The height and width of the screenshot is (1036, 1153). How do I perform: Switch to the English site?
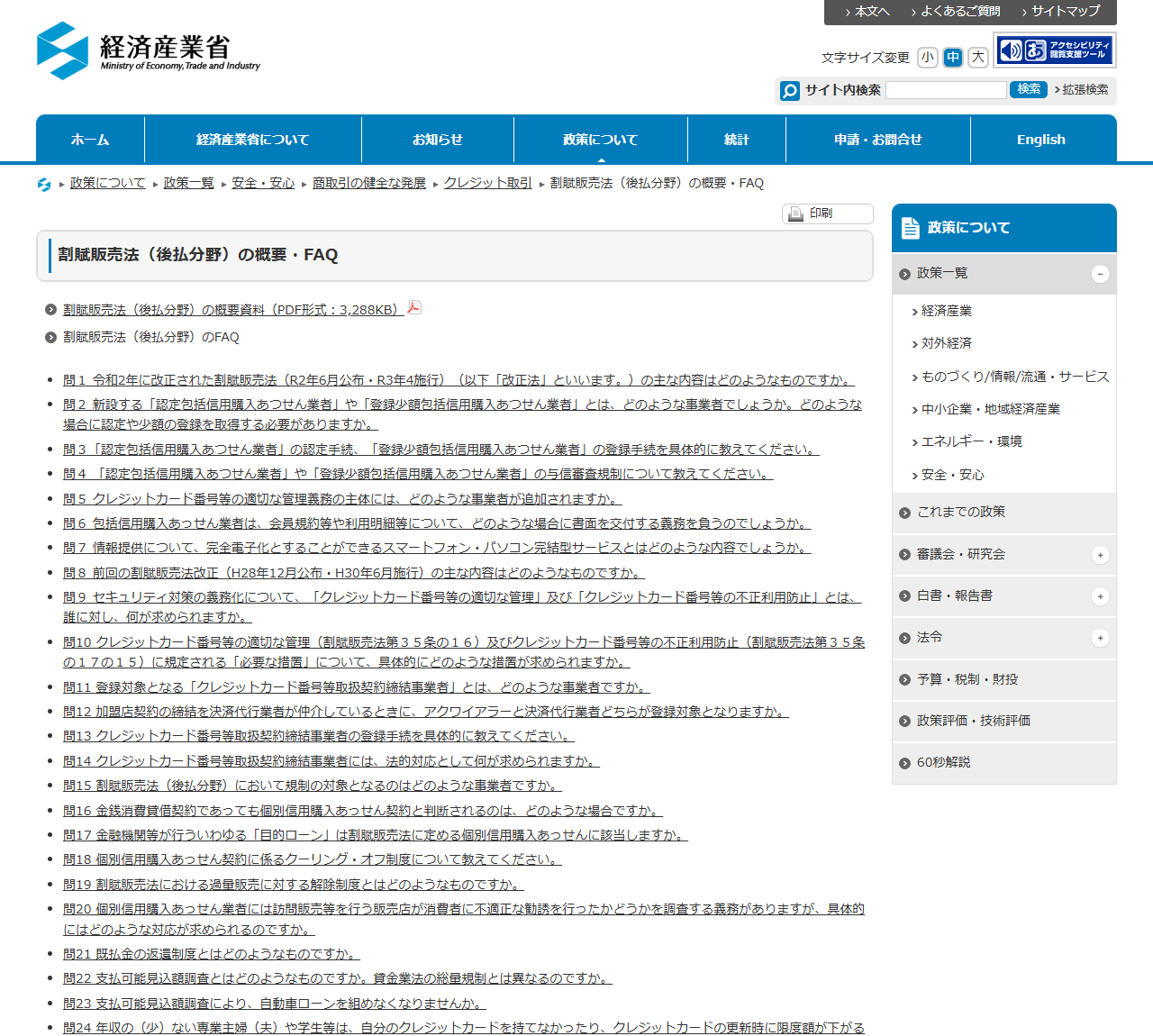point(1041,140)
